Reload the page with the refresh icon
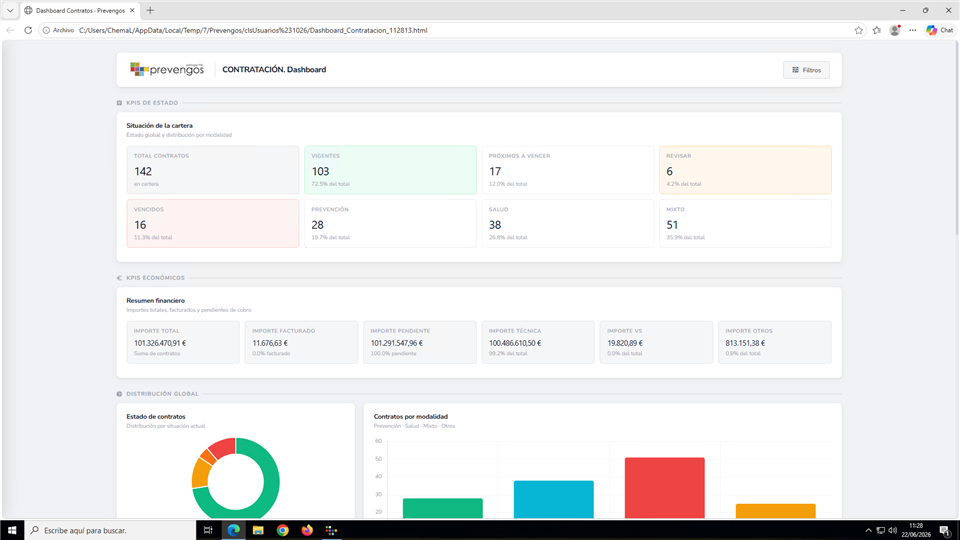The image size is (960, 540). 28,30
